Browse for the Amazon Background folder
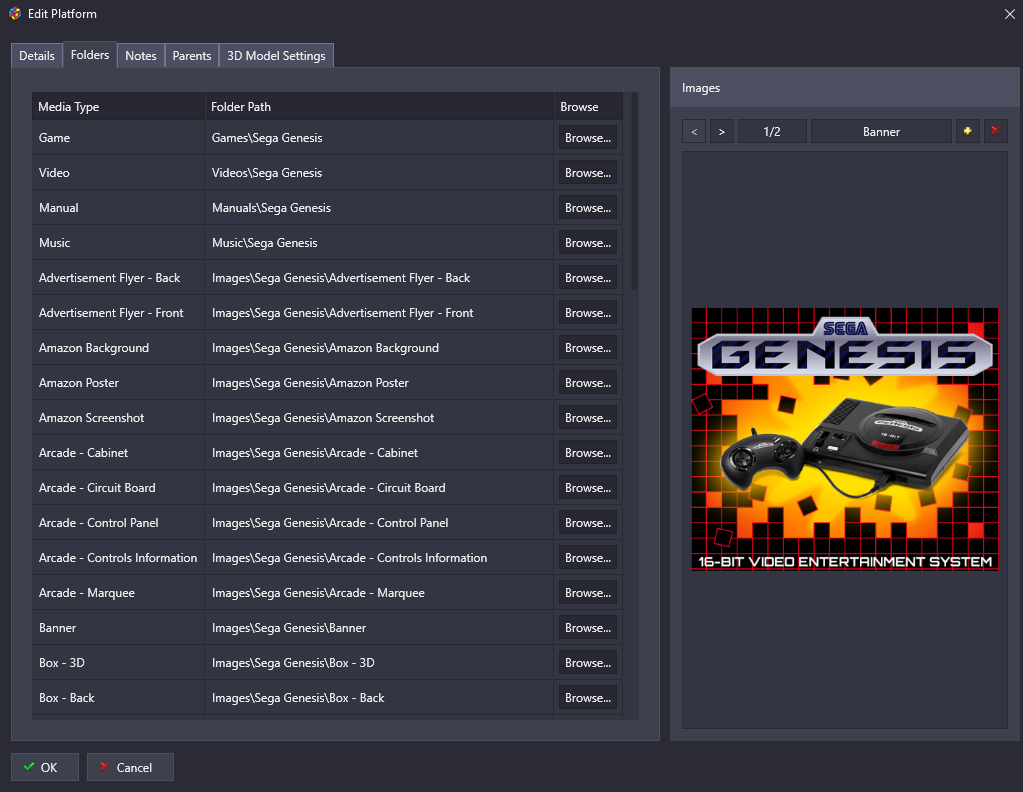 (x=588, y=348)
